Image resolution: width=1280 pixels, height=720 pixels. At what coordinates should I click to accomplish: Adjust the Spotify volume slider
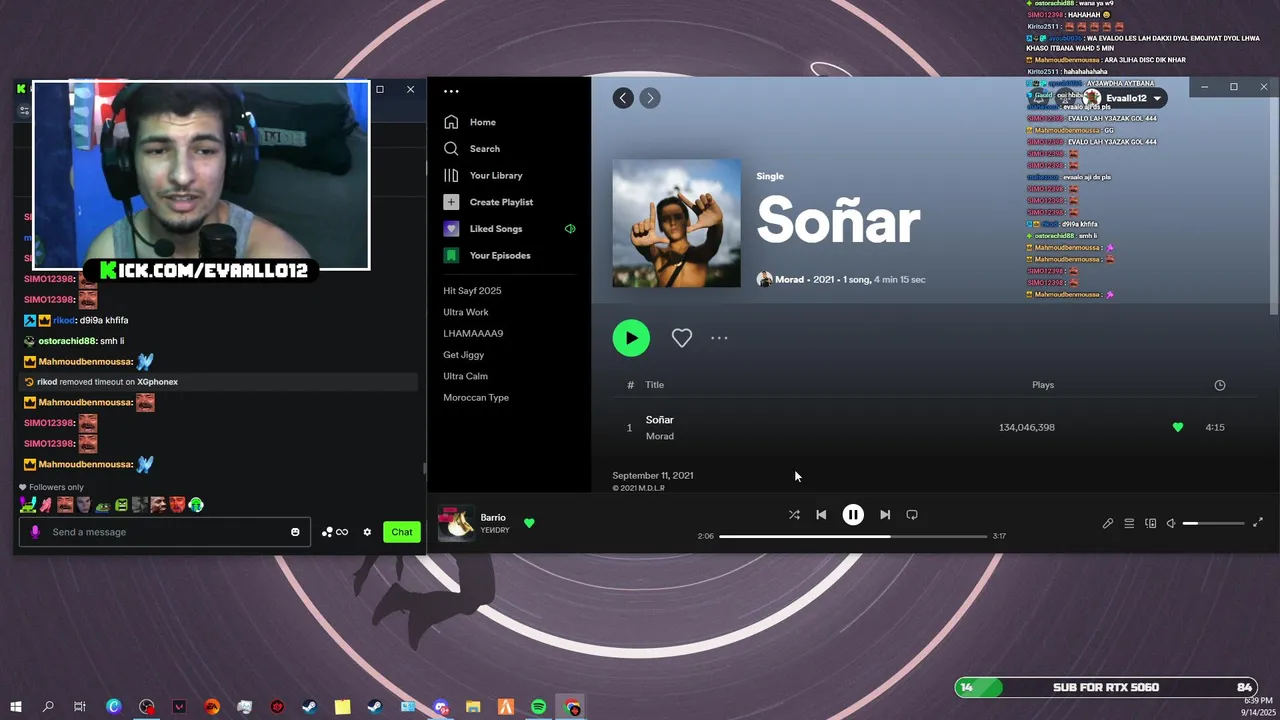[x=1213, y=523]
